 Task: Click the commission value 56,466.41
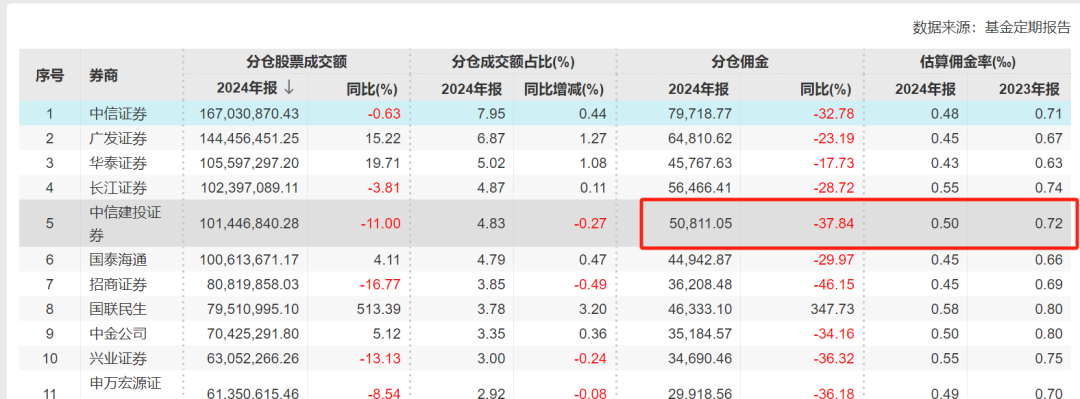[x=700, y=187]
